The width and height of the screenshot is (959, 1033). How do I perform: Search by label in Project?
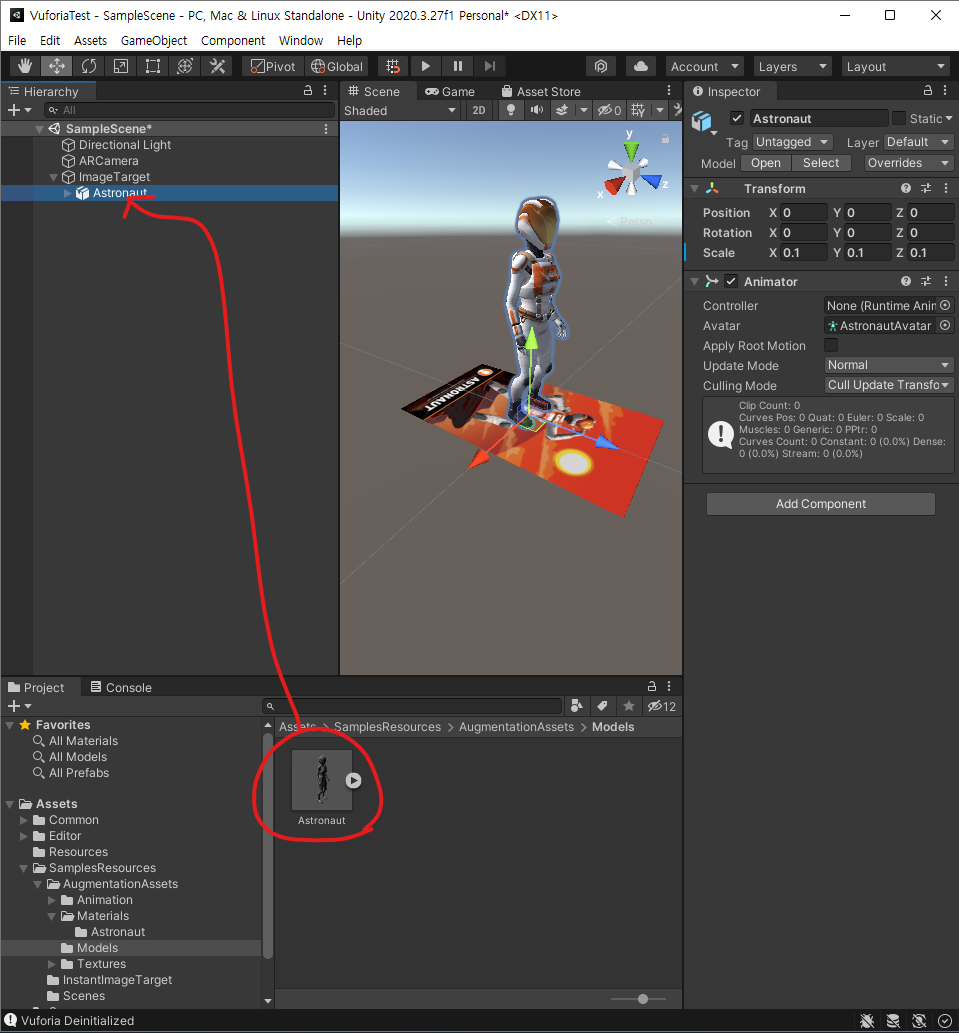[x=602, y=706]
